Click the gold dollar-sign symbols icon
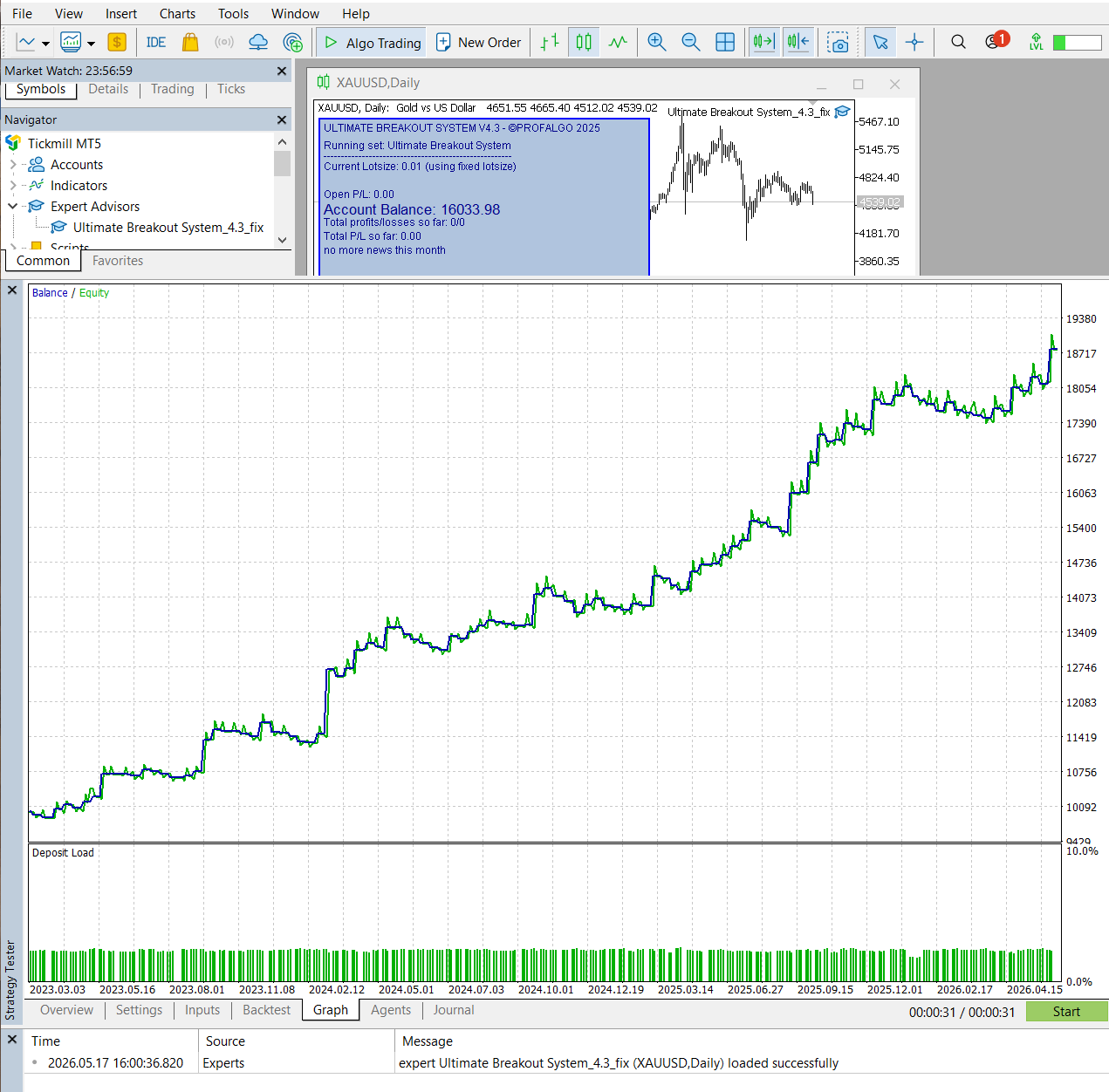This screenshot has width=1109, height=1092. coord(117,42)
